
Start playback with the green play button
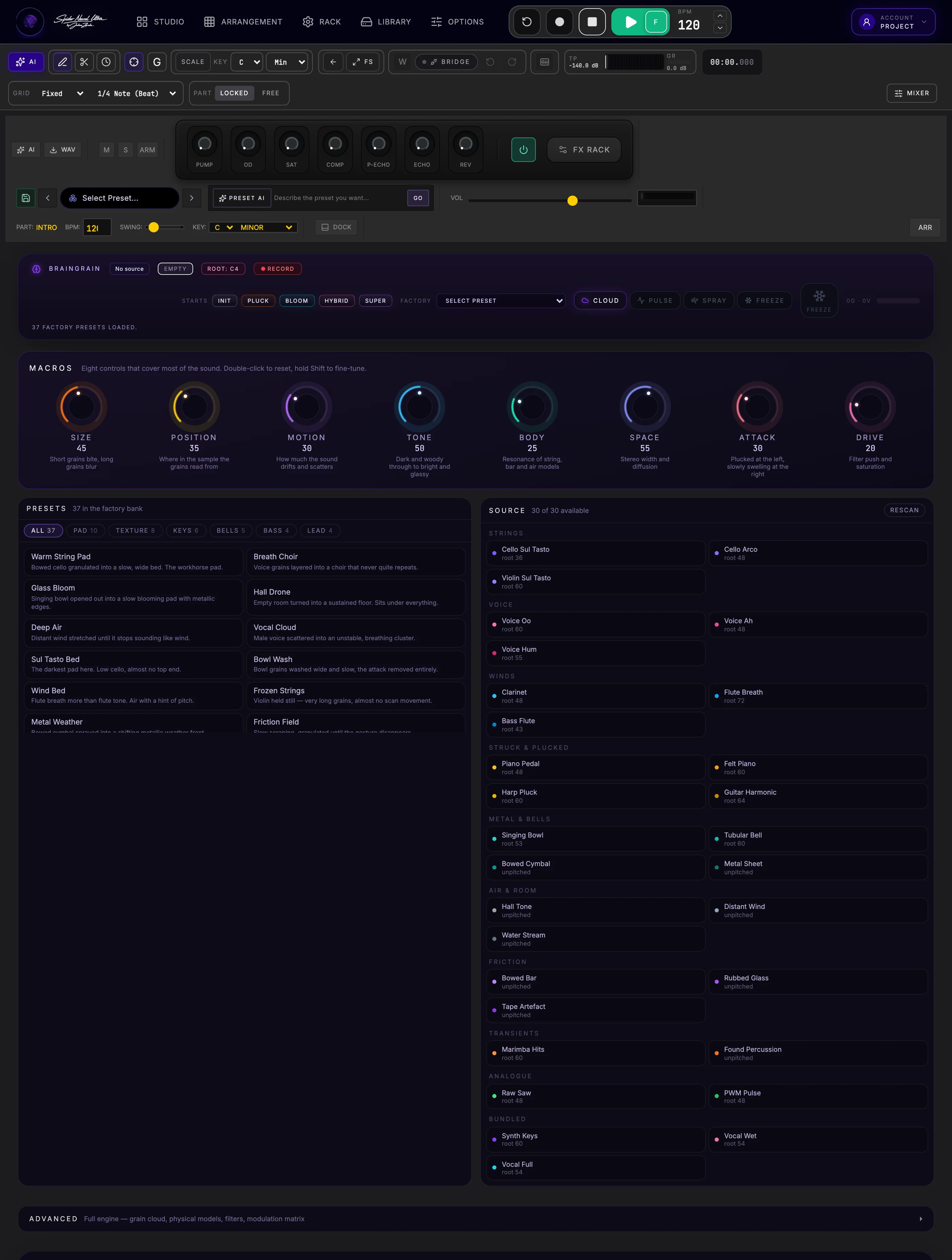click(x=630, y=22)
